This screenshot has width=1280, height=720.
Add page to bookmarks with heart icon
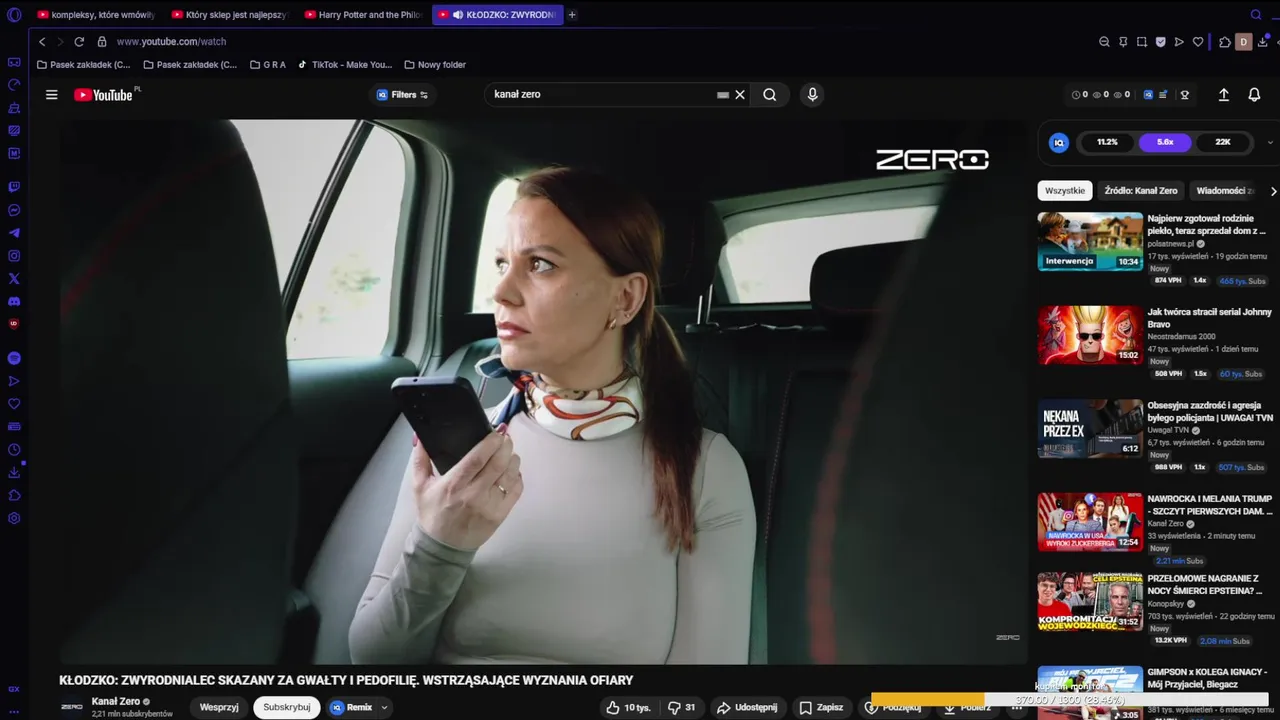tap(1198, 42)
